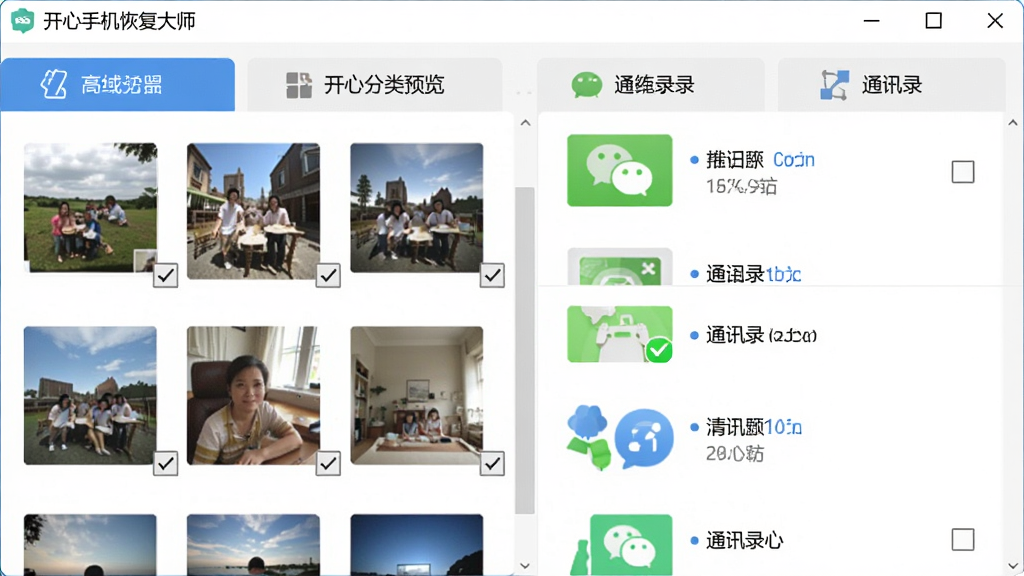
Task: Click the green chat bubble tab icon
Action: tap(586, 85)
